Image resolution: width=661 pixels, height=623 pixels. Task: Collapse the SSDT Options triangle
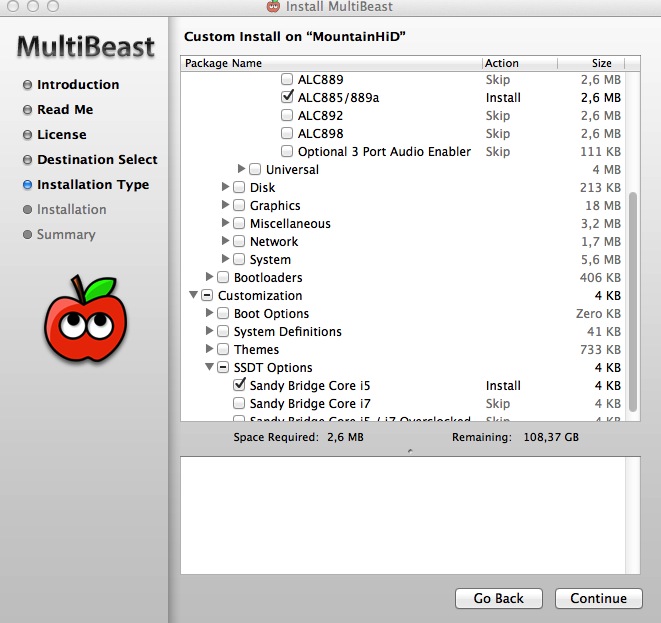(x=209, y=367)
